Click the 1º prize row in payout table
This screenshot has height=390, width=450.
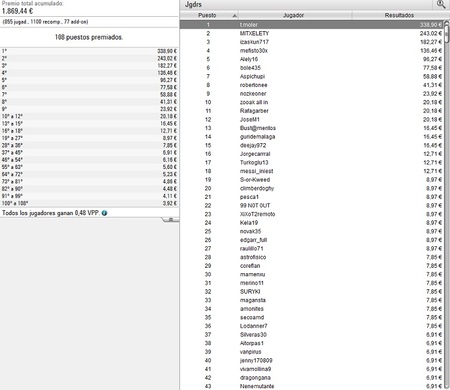pyautogui.click(x=89, y=51)
